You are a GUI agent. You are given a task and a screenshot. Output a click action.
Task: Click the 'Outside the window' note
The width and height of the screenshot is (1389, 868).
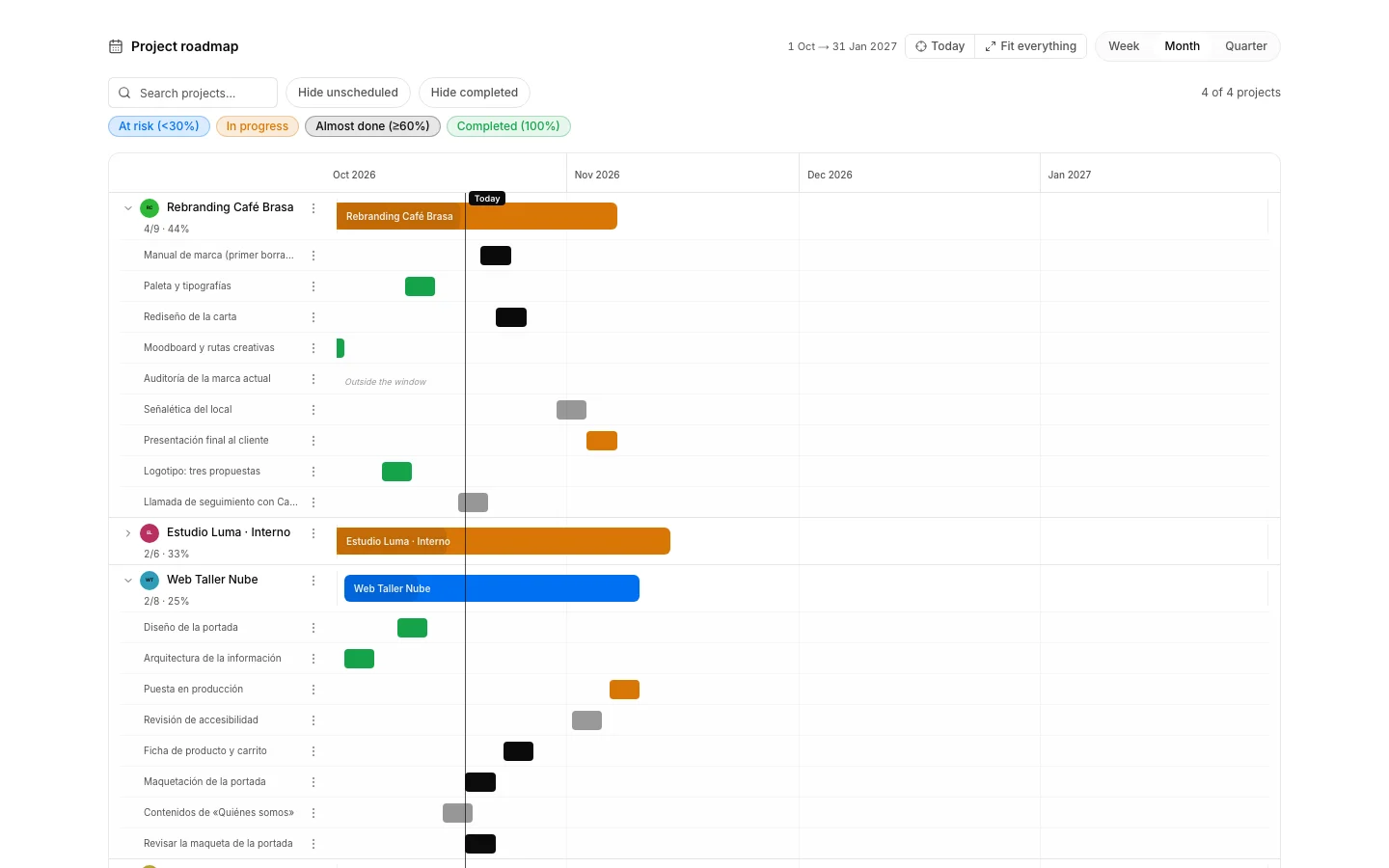tap(386, 382)
